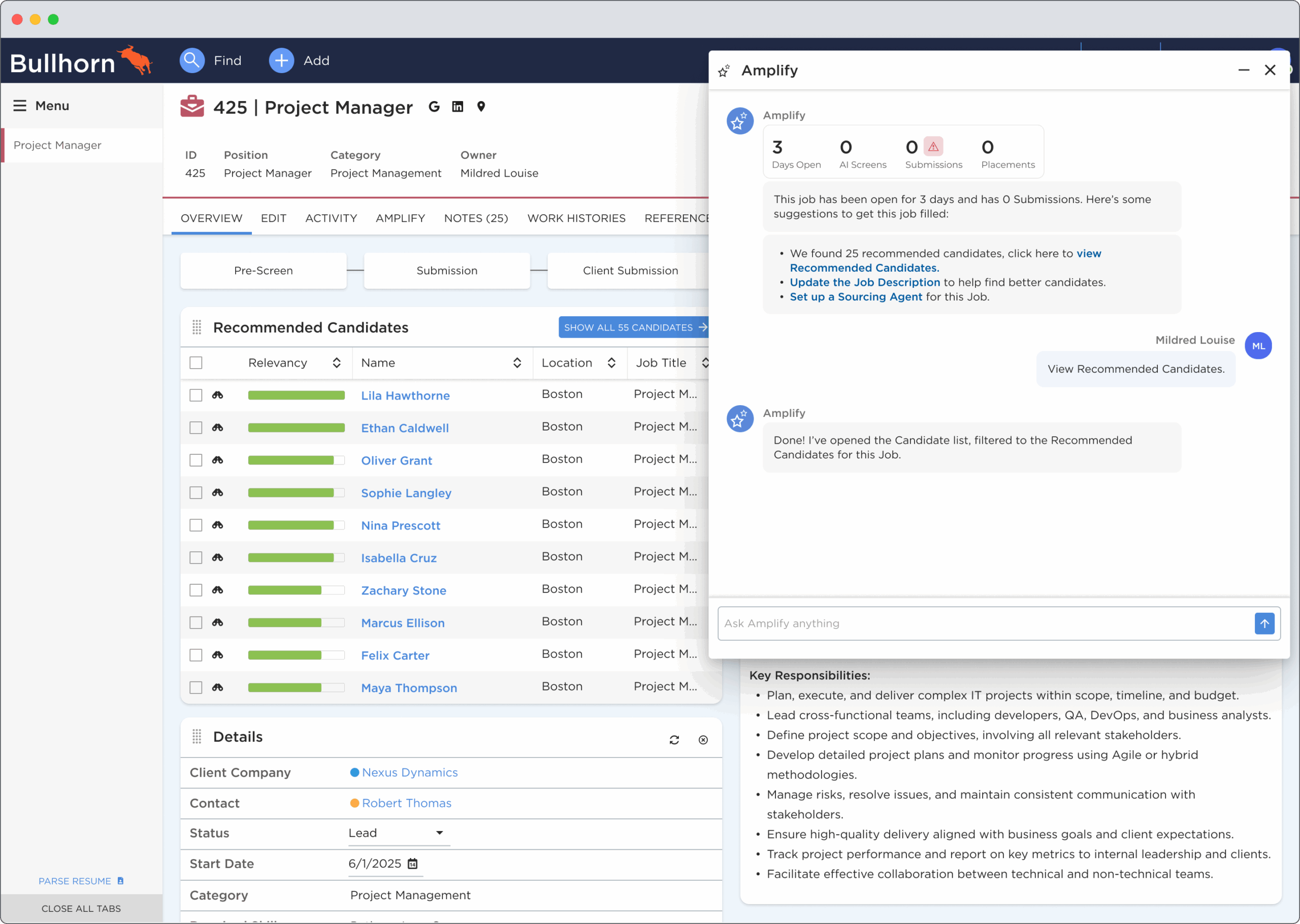
Task: Tick the select-all candidates checkbox
Action: [196, 362]
